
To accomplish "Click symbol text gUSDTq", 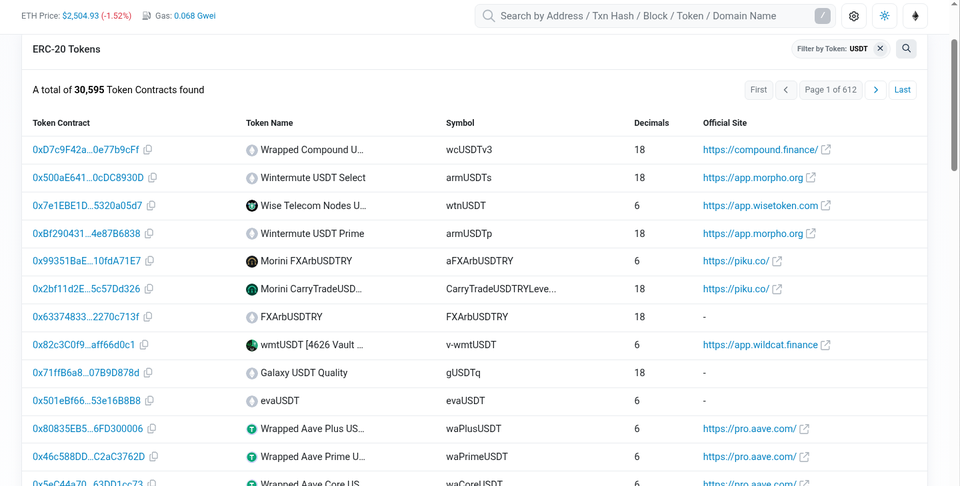I will pyautogui.click(x=463, y=373).
